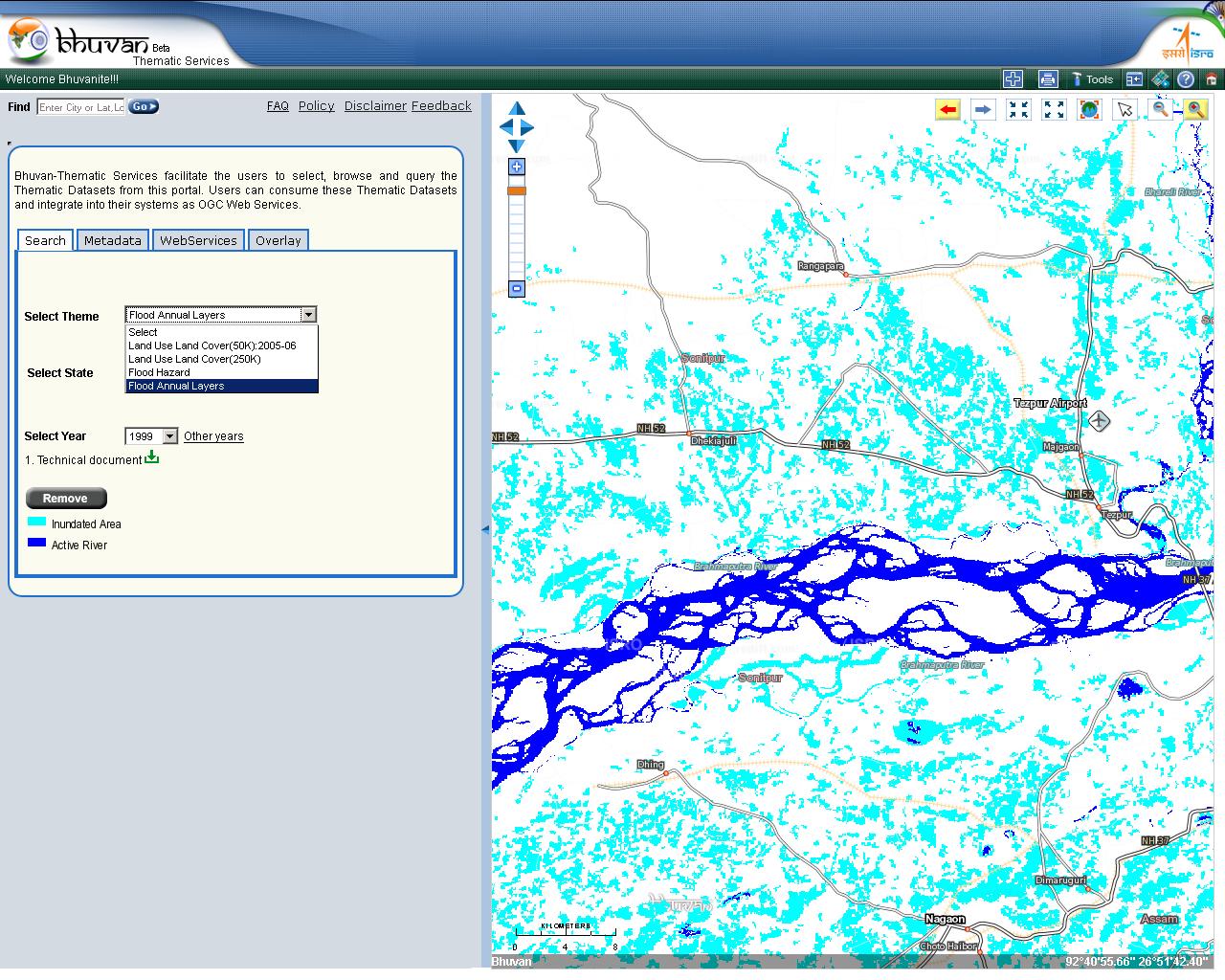Click the home icon in header bar
The width and height of the screenshot is (1225, 980).
1212,79
